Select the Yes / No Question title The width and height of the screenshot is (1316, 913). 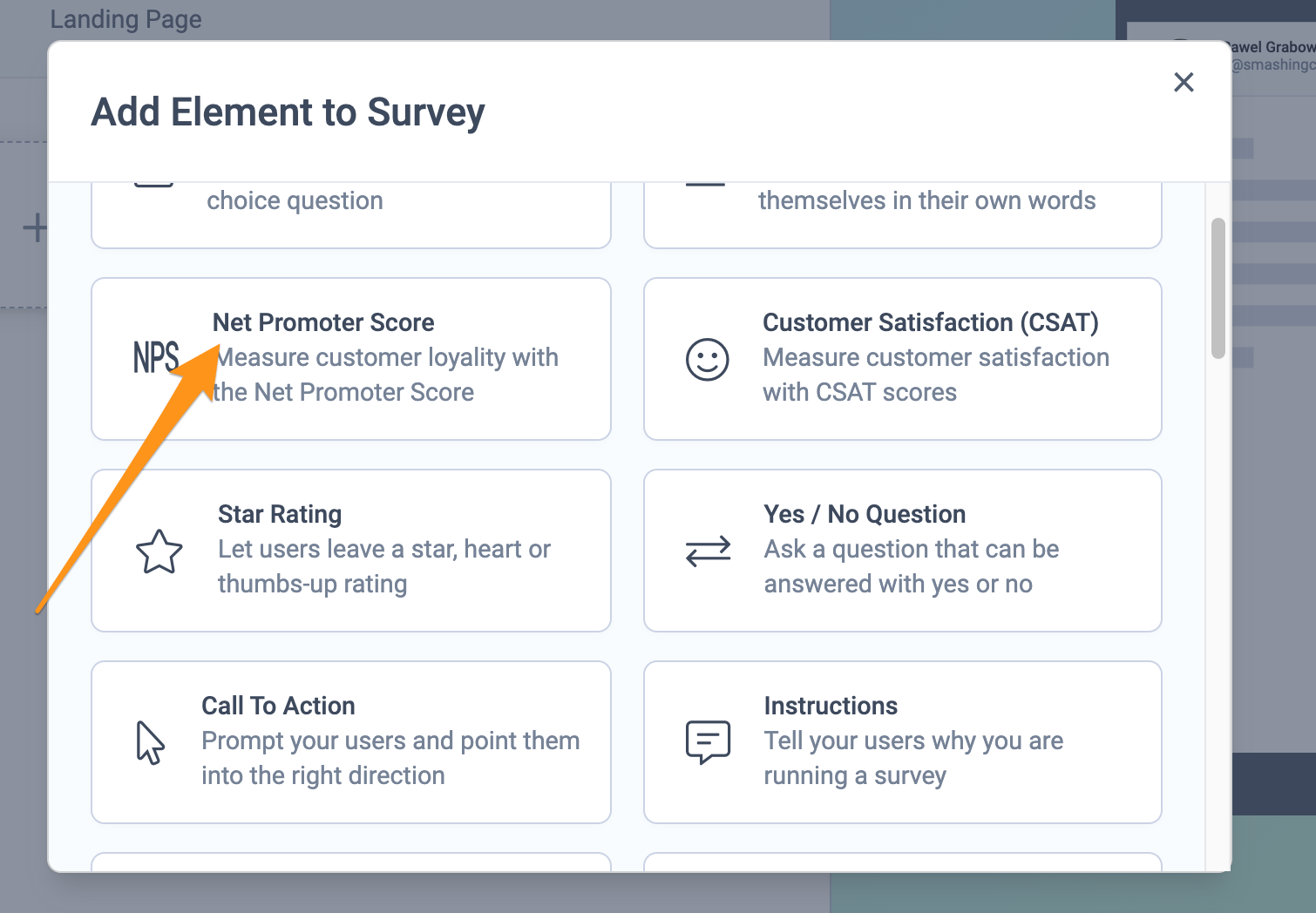865,515
